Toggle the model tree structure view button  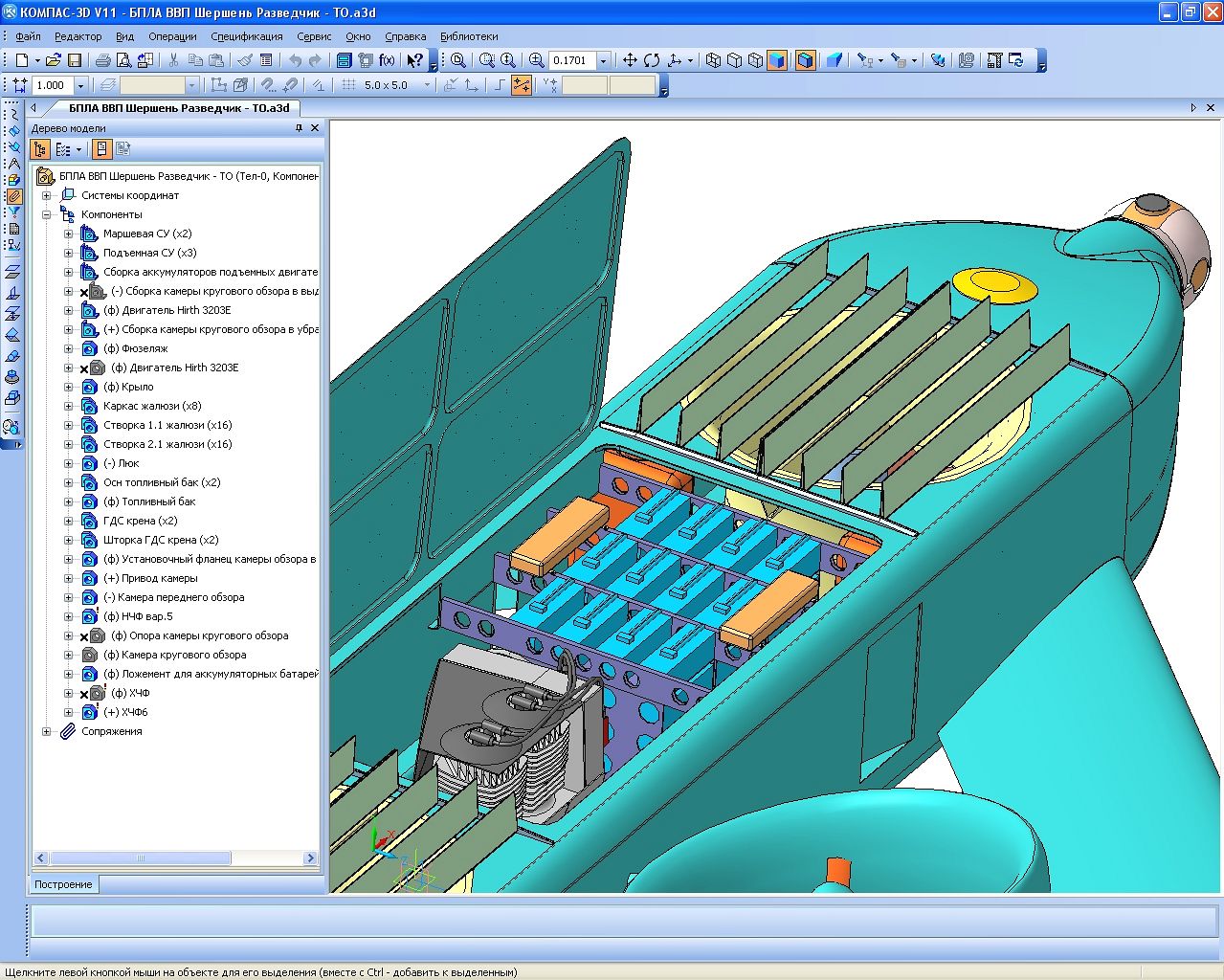coord(40,149)
